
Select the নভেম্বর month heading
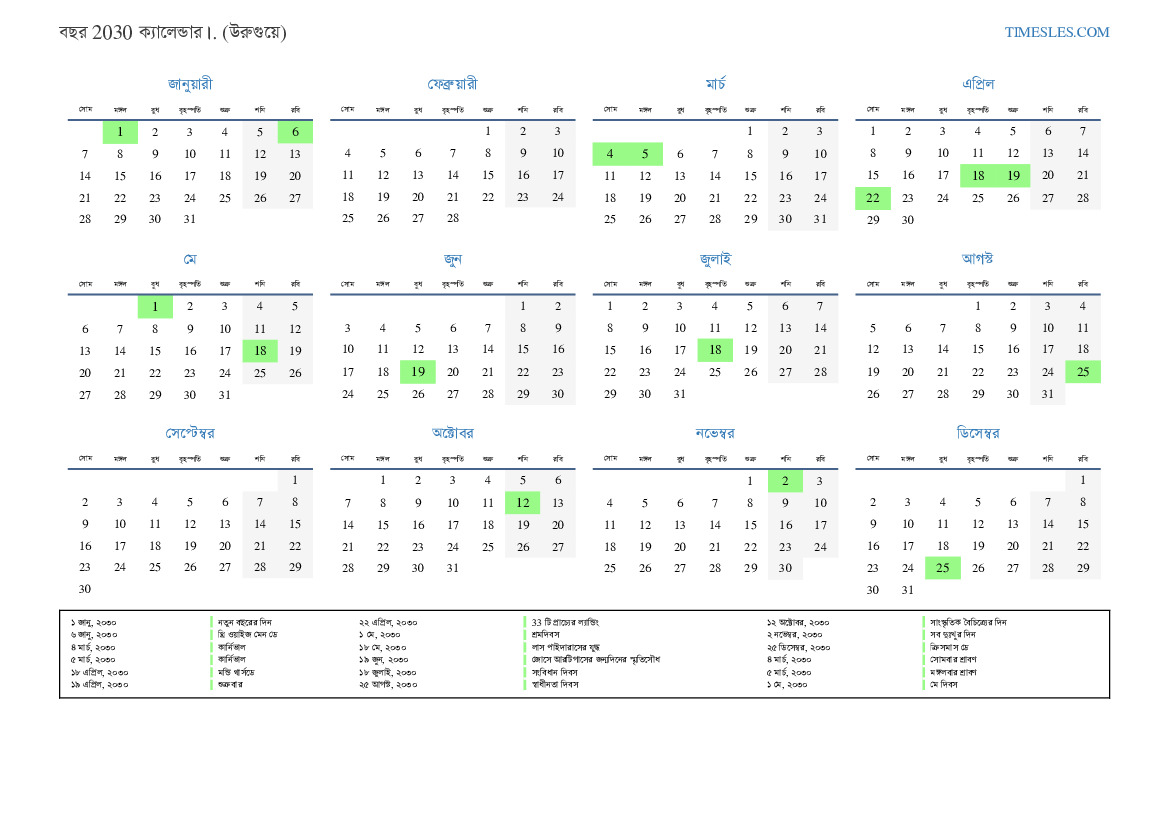point(715,433)
